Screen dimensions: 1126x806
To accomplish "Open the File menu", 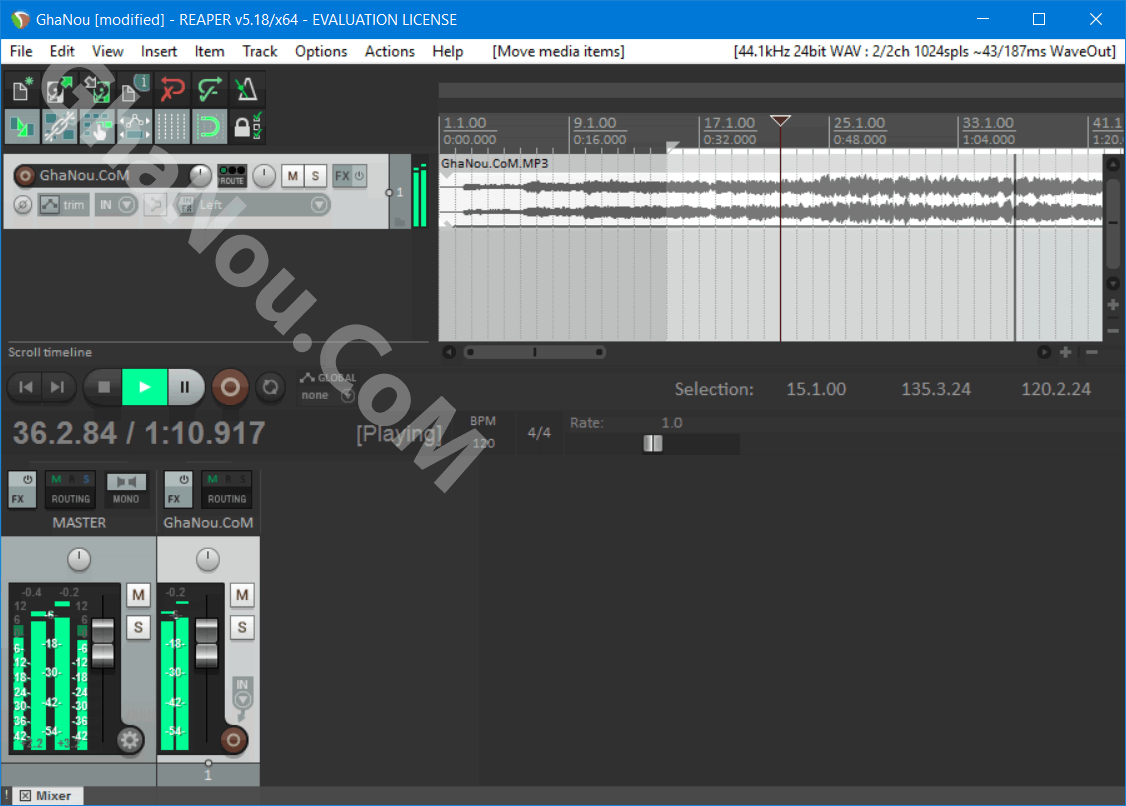I will pos(21,52).
